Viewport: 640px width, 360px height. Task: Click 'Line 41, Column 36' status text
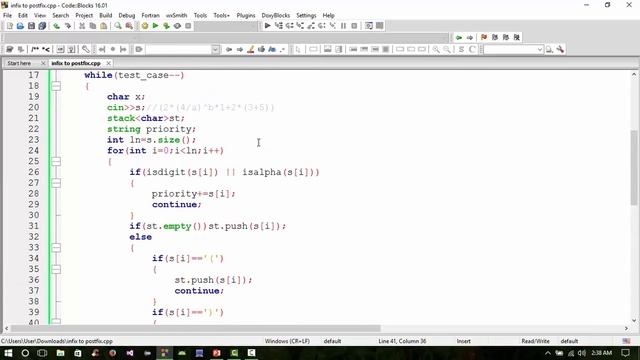coord(402,341)
